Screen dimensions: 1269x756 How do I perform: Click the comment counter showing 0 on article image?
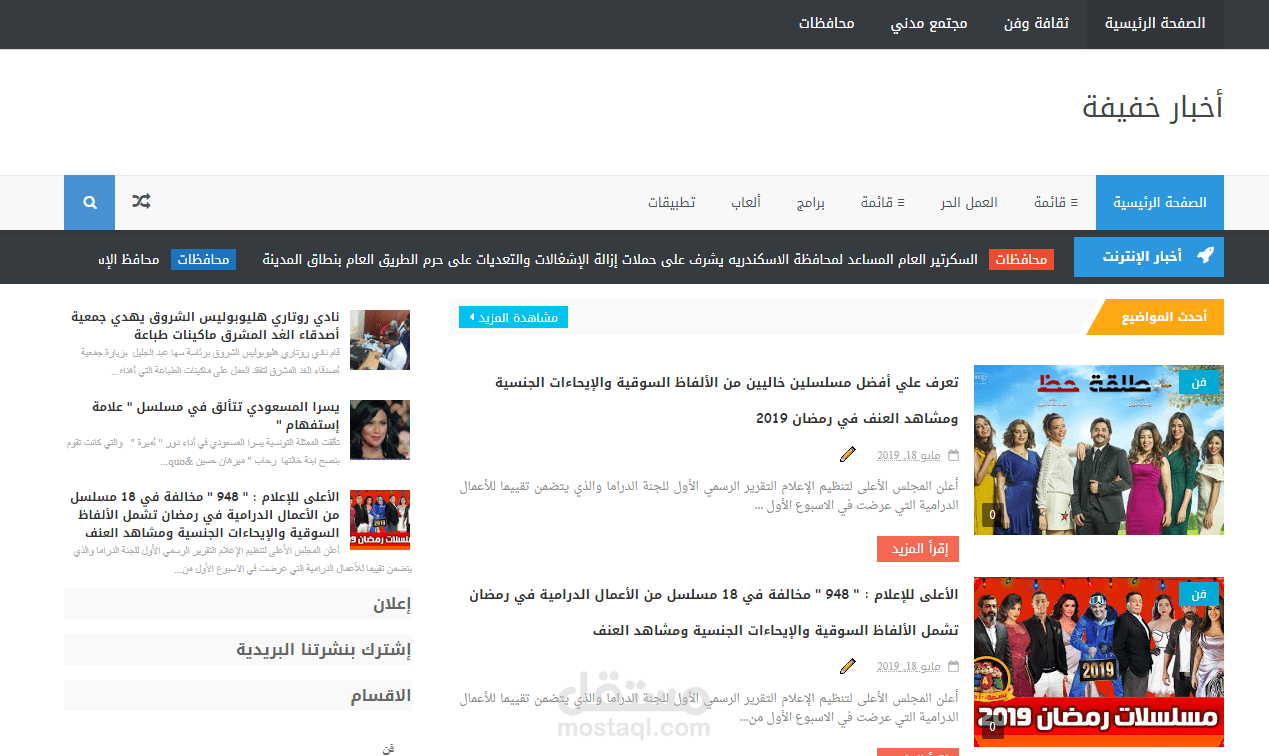tap(990, 512)
